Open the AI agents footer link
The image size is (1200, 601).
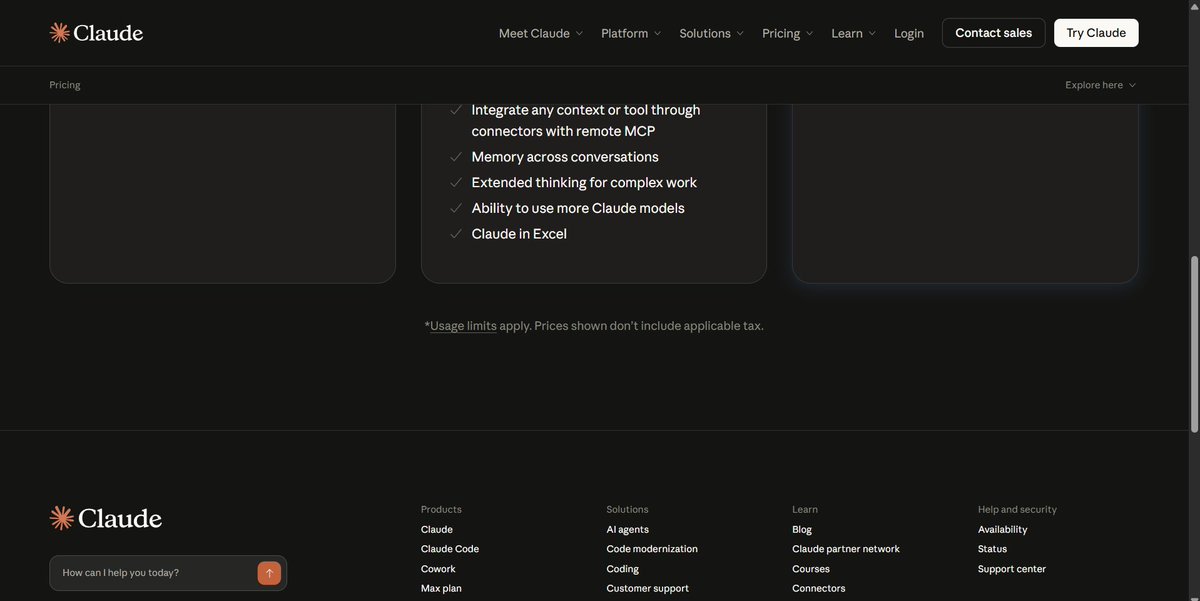coord(628,530)
